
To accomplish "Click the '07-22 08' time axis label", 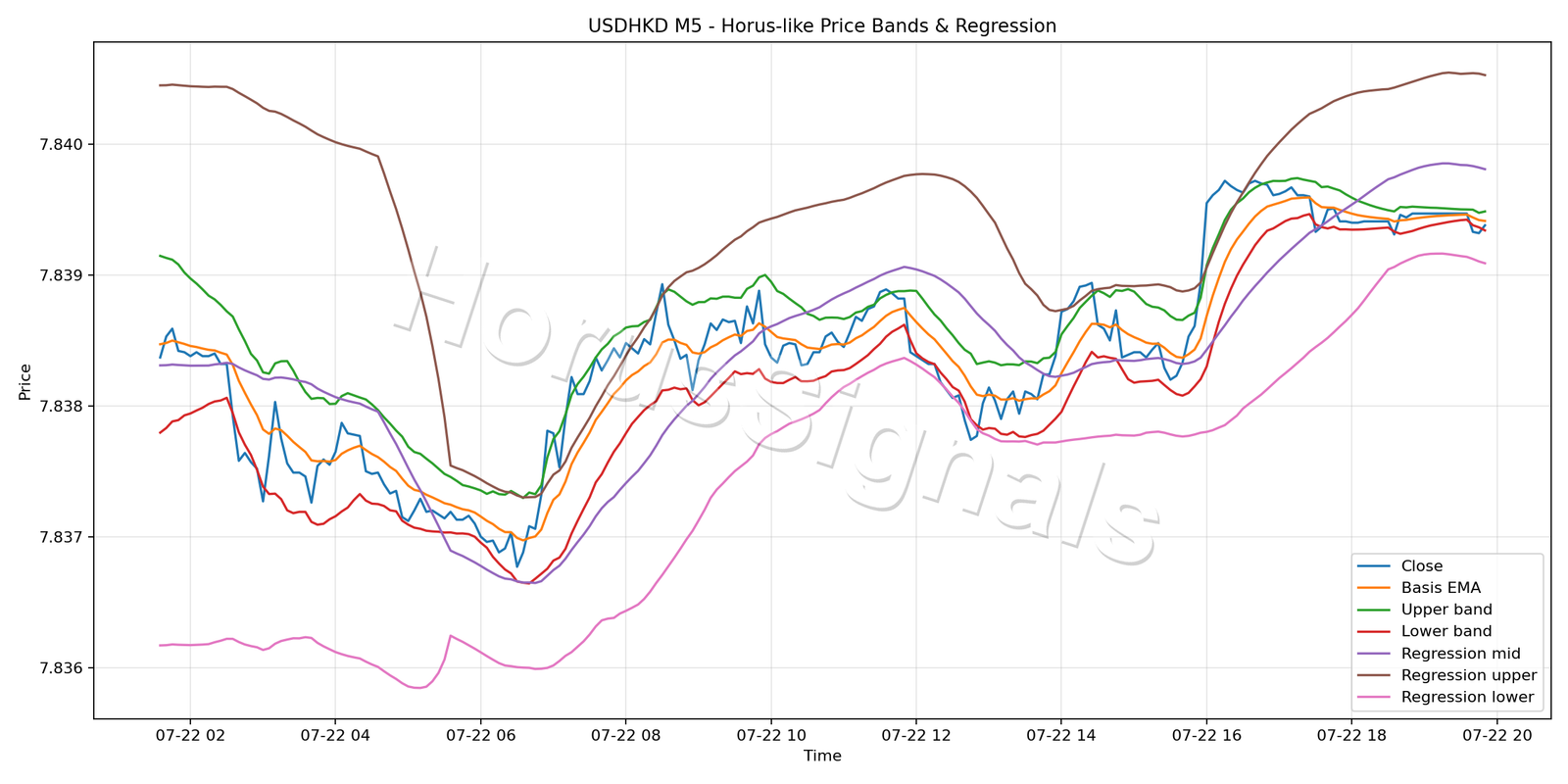I will click(625, 735).
